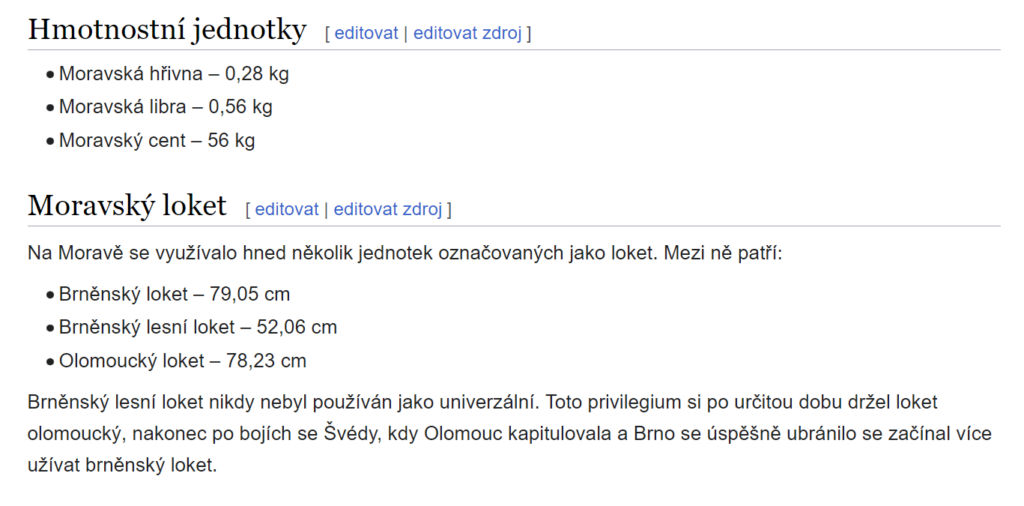The image size is (1024, 506).
Task: Click editovat link beside Moravský loket heading
Action: pos(287,209)
